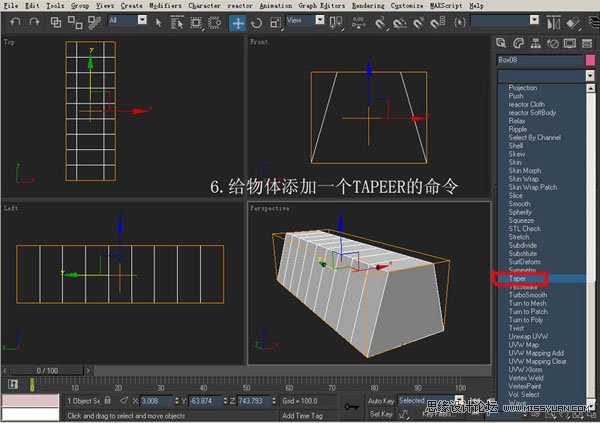This screenshot has width=600, height=423.
Task: Open the Utilities command panel tab
Action: coord(586,43)
